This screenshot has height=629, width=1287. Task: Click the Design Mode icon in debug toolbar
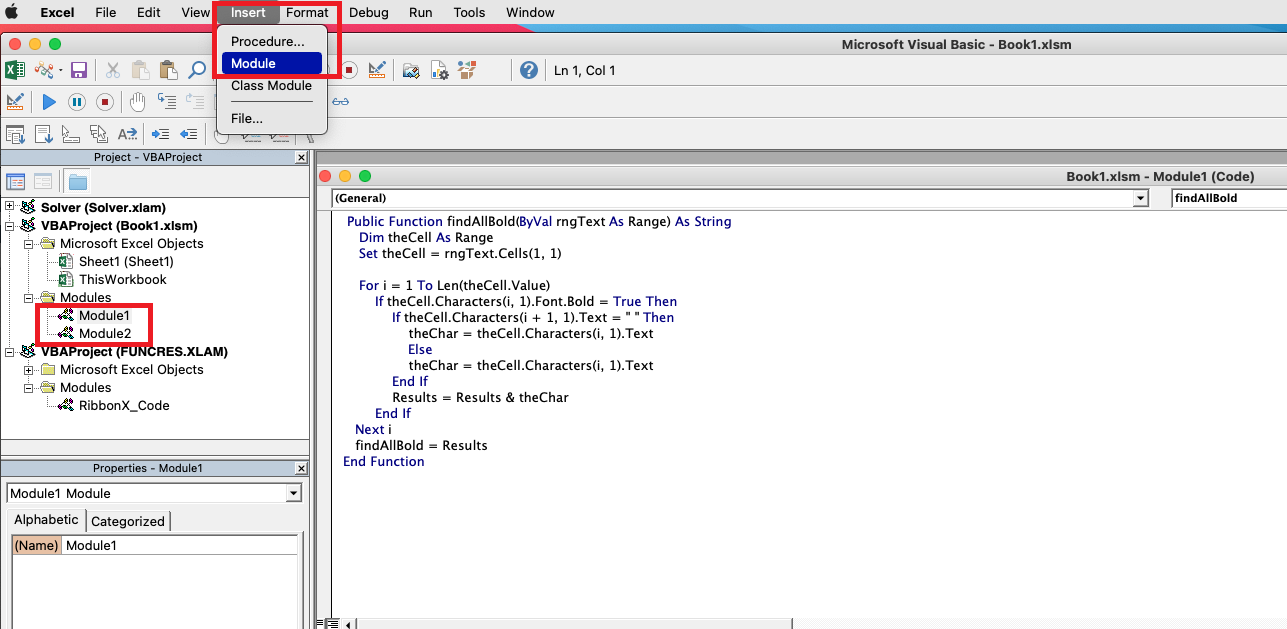[x=15, y=101]
